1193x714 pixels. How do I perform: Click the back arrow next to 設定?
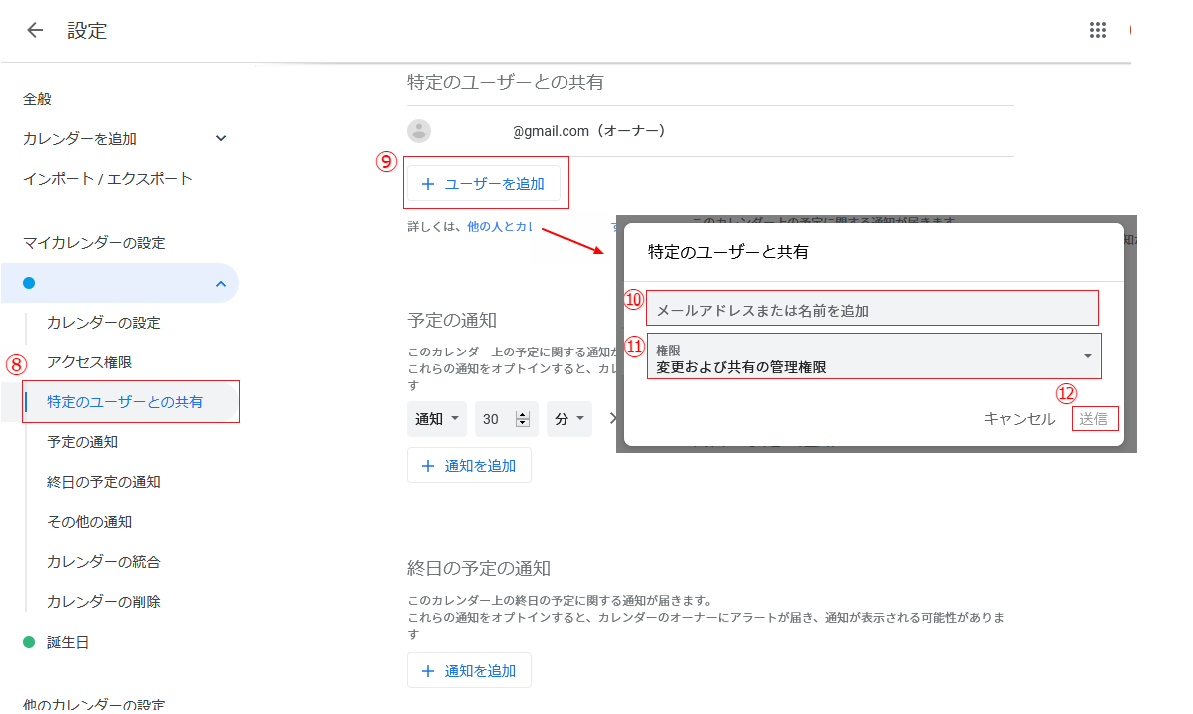point(35,30)
